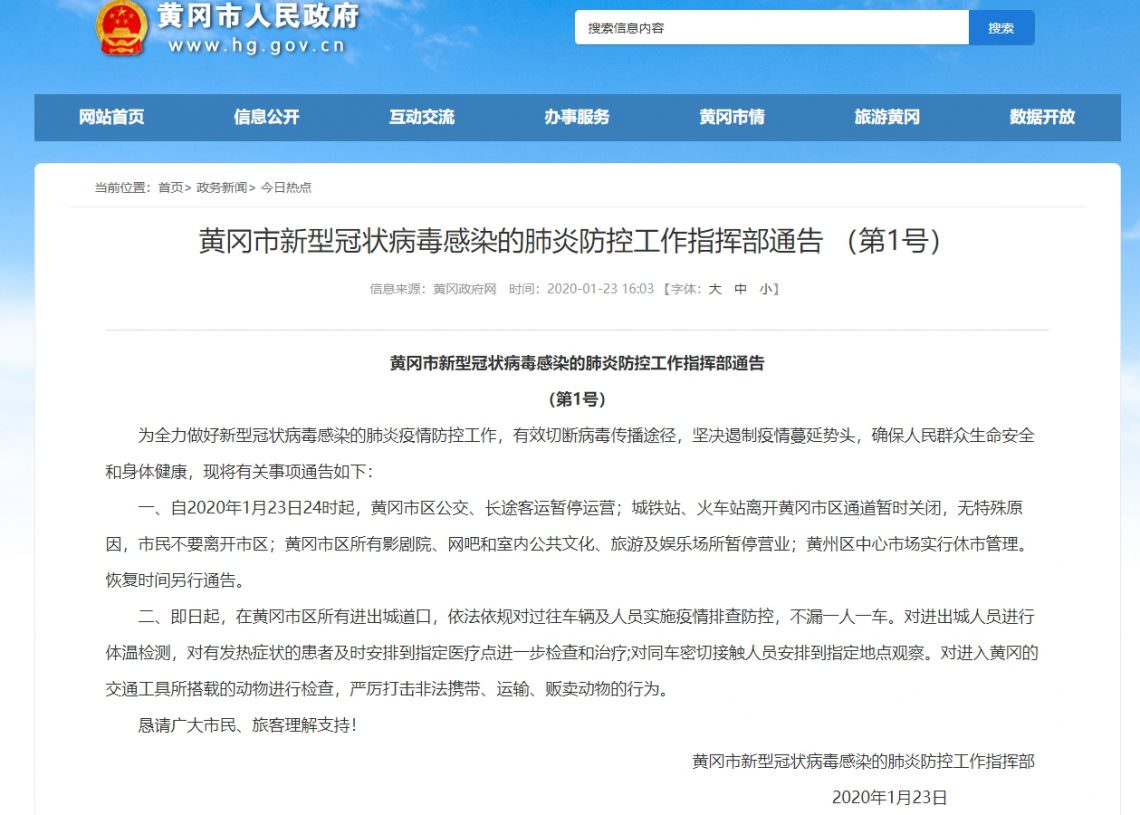Set font size to 小 (small)
The width and height of the screenshot is (1140, 815).
pyautogui.click(x=766, y=289)
